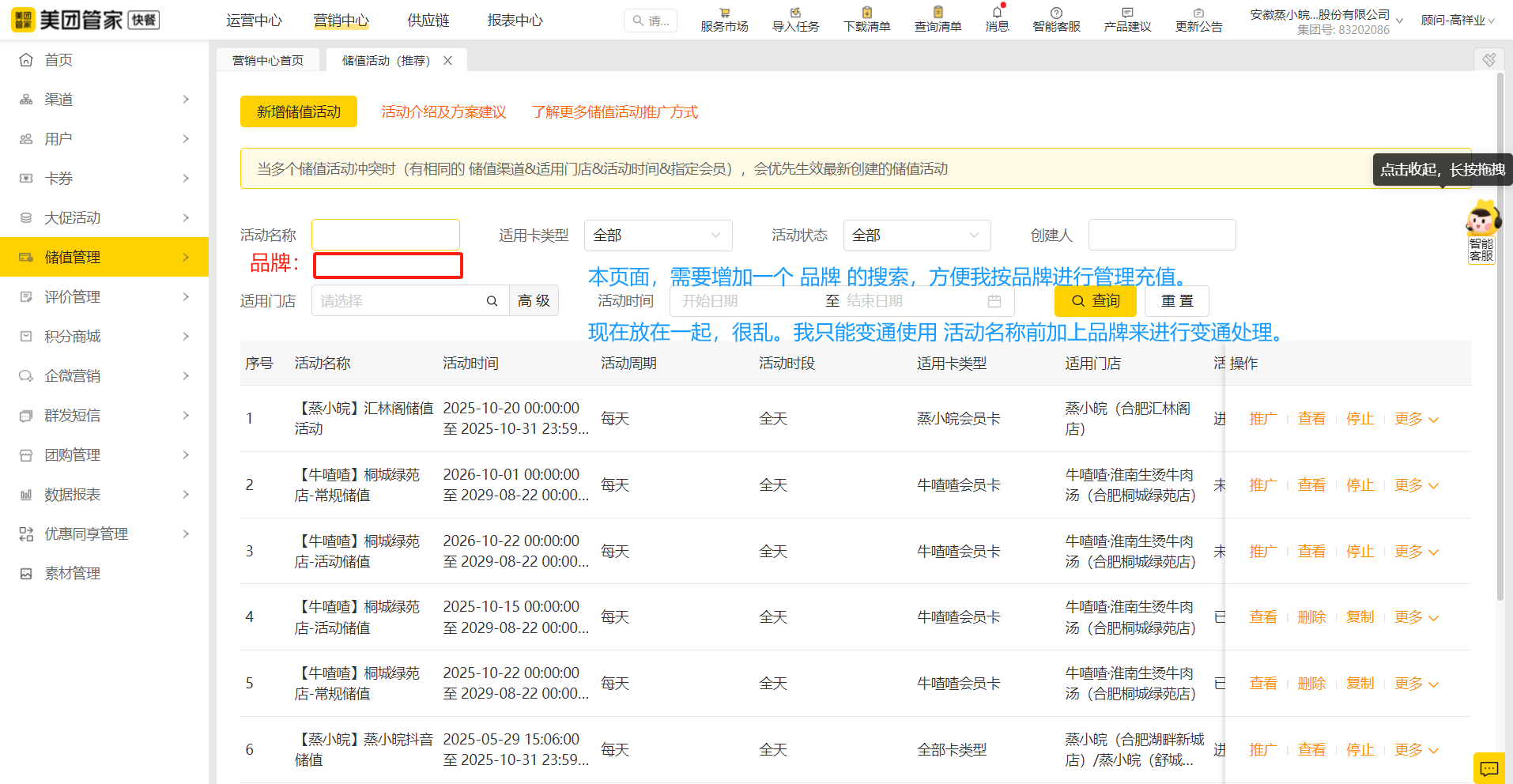The width and height of the screenshot is (1513, 784).
Task: Close the 储值活动 (推荐) tab
Action: [447, 61]
